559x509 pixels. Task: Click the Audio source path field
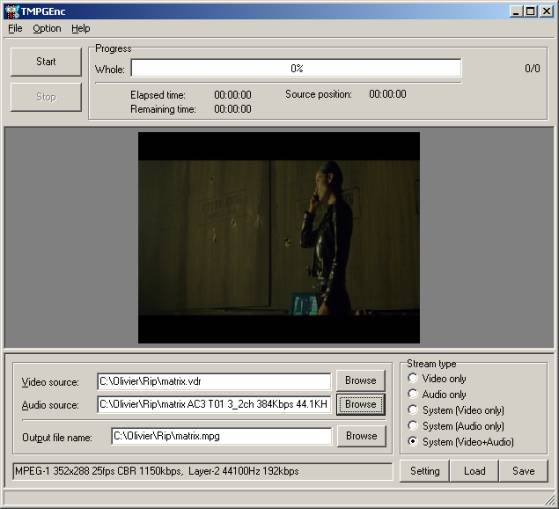(x=214, y=404)
